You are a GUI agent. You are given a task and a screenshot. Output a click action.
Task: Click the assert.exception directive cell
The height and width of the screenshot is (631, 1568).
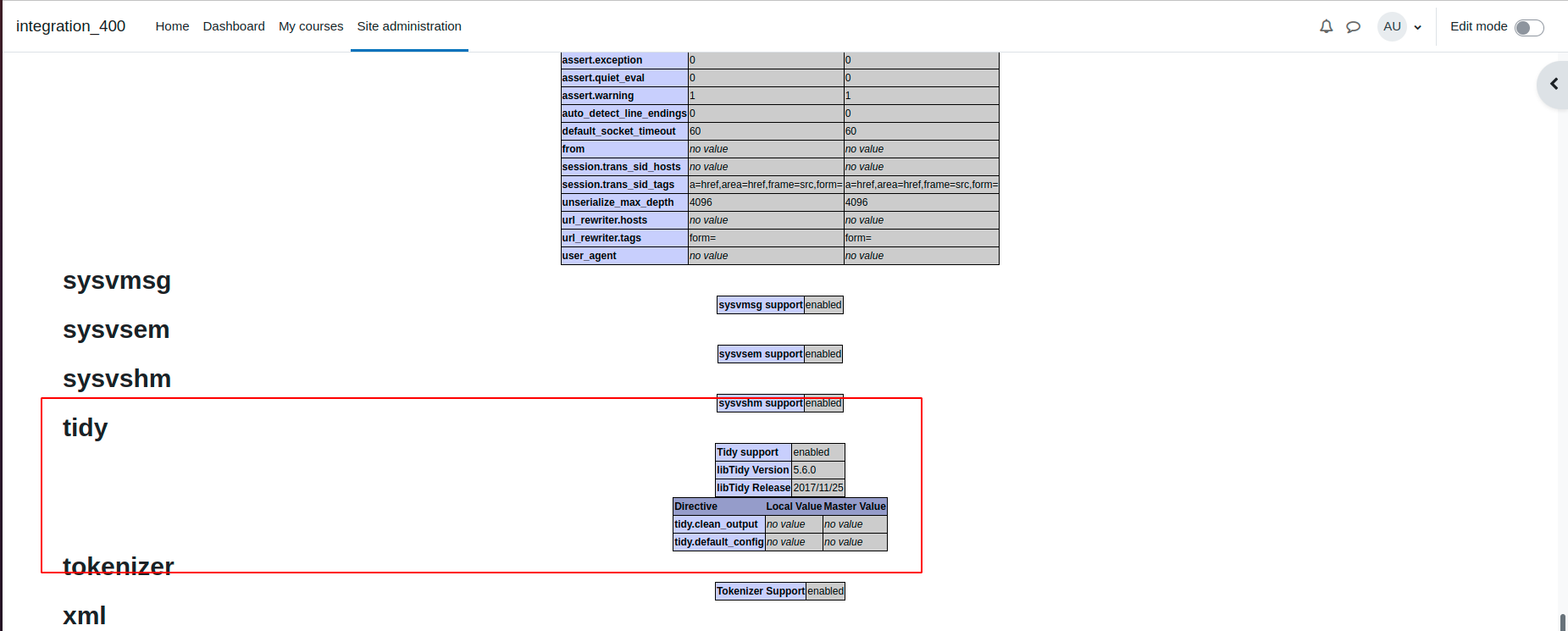pyautogui.click(x=624, y=60)
